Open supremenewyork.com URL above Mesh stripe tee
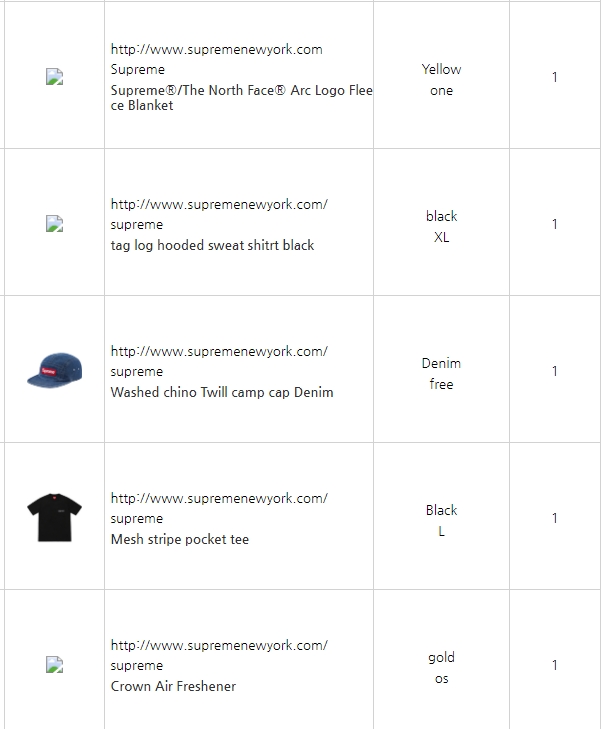 [x=219, y=498]
